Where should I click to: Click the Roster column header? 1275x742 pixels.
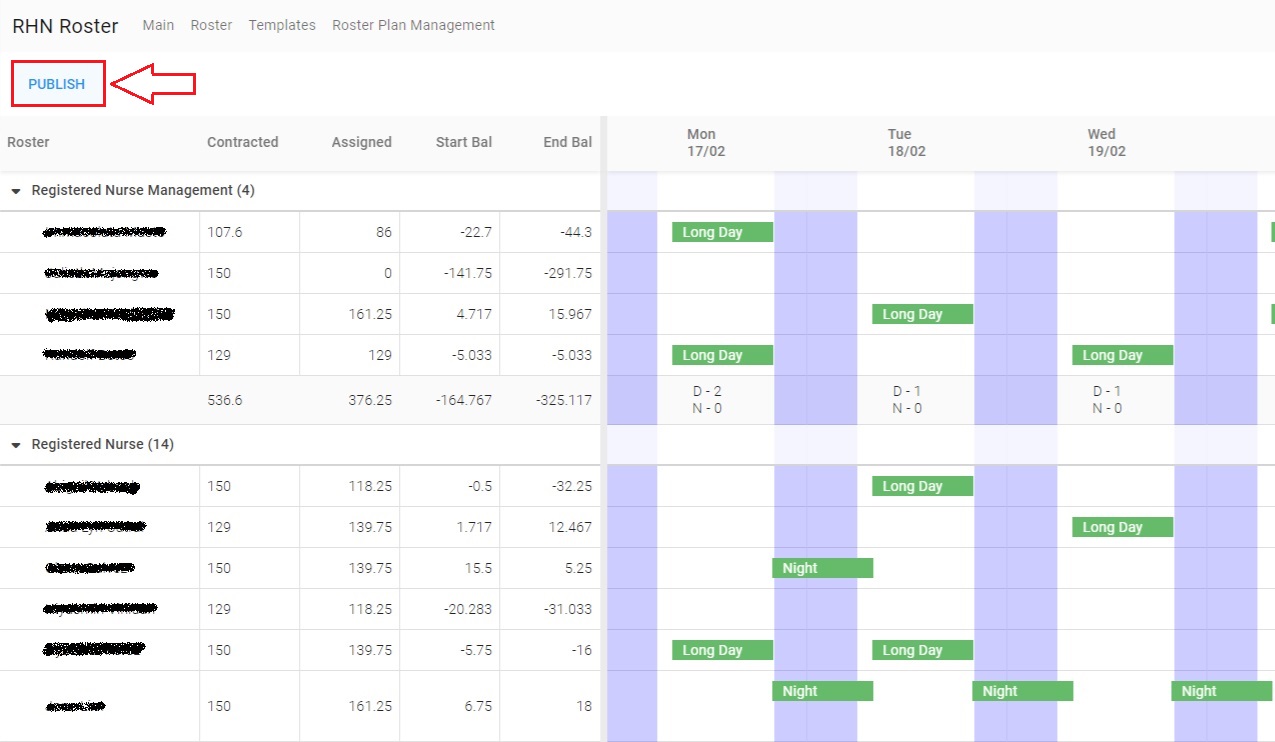point(28,142)
